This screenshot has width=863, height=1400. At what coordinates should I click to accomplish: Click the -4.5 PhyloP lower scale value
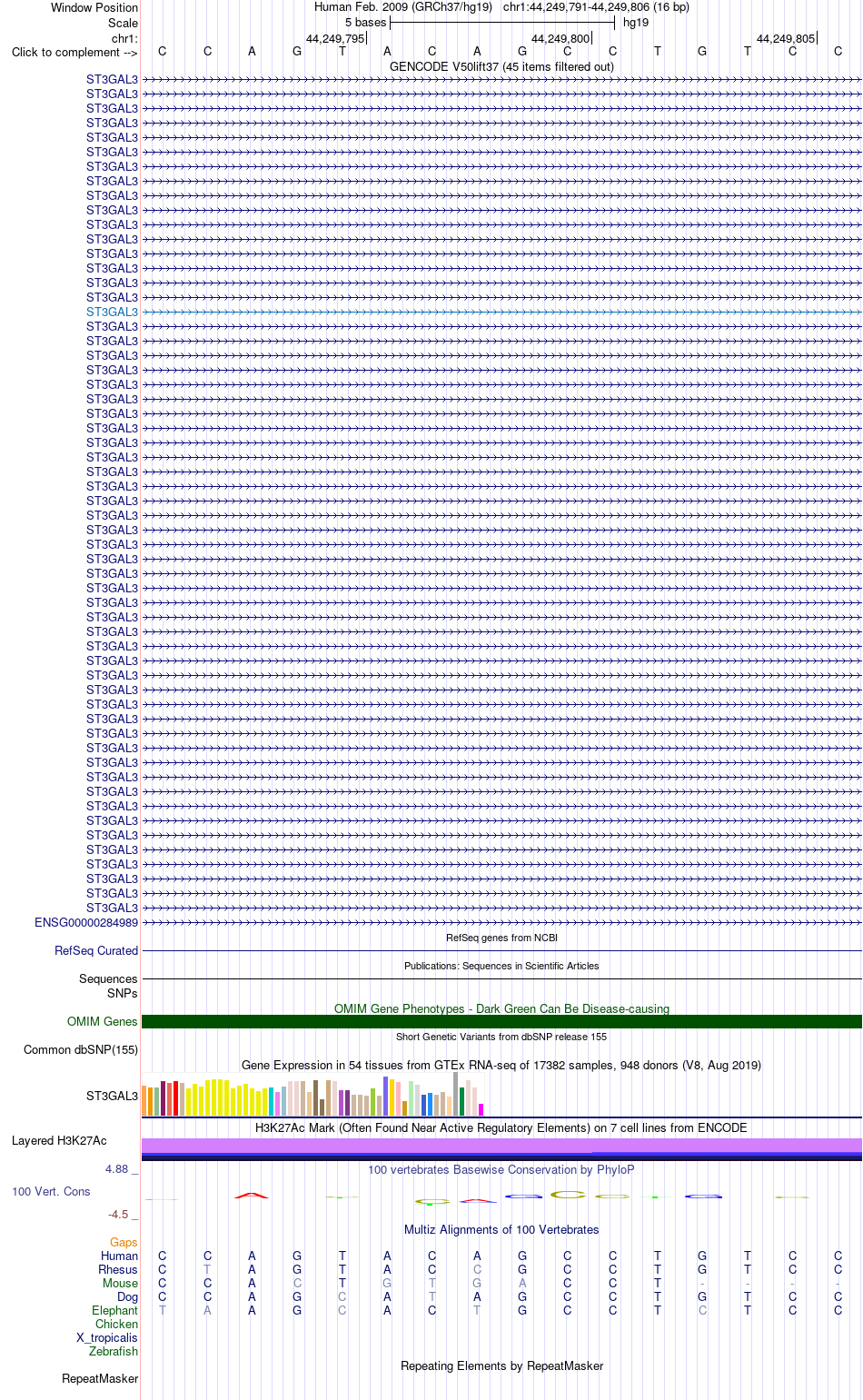pyautogui.click(x=118, y=1214)
